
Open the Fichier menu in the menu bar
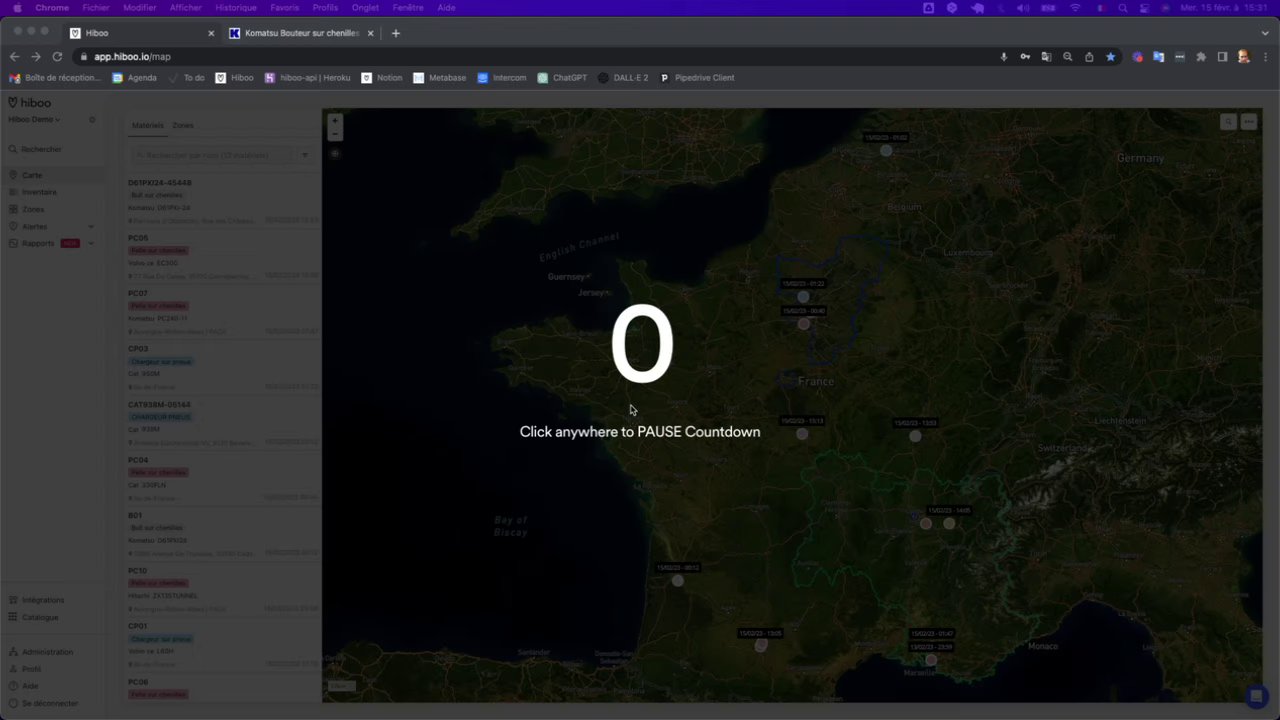(96, 8)
